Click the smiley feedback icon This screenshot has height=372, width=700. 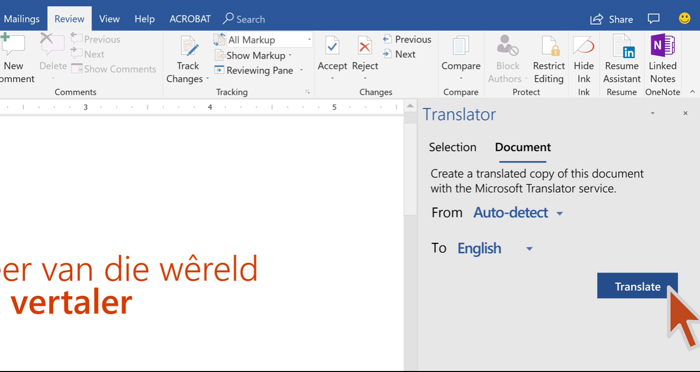684,18
